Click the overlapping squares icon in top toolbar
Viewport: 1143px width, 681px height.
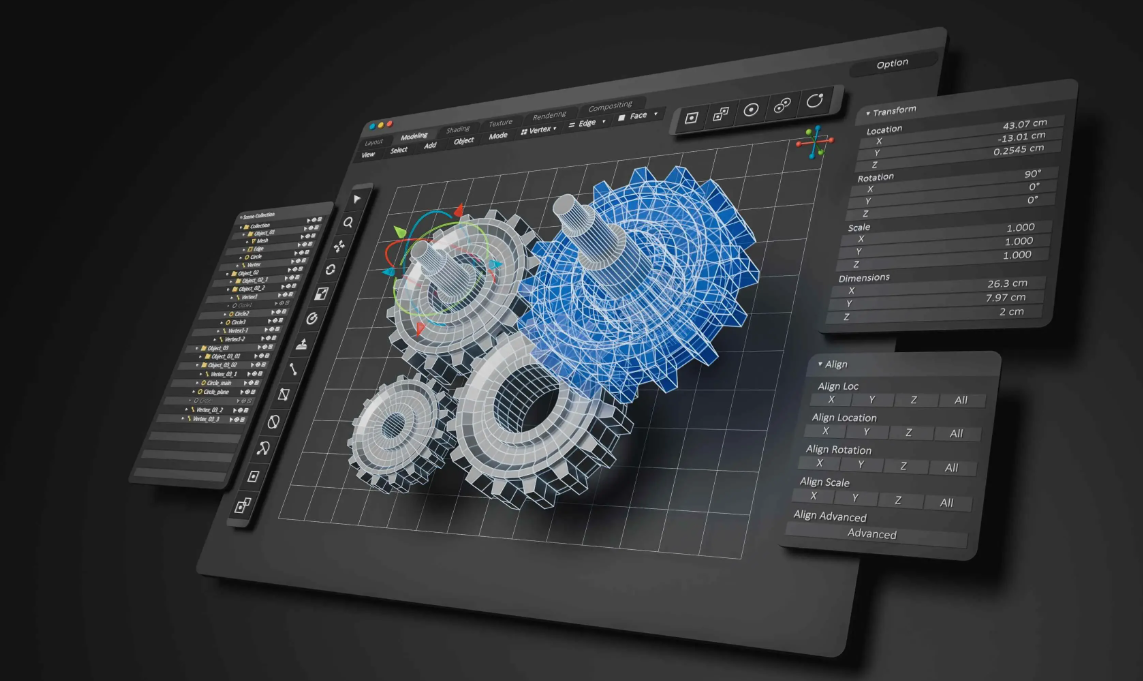[720, 115]
